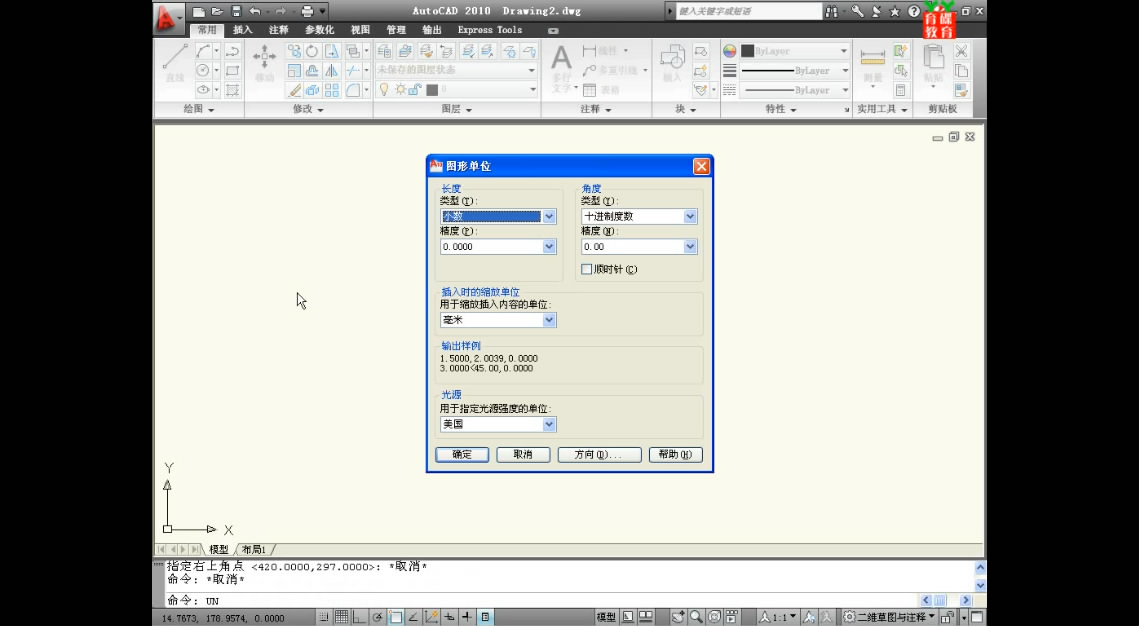Click the Zoom magnifier icon in status bar
Viewport: 1139px width, 626px height.
pos(696,617)
